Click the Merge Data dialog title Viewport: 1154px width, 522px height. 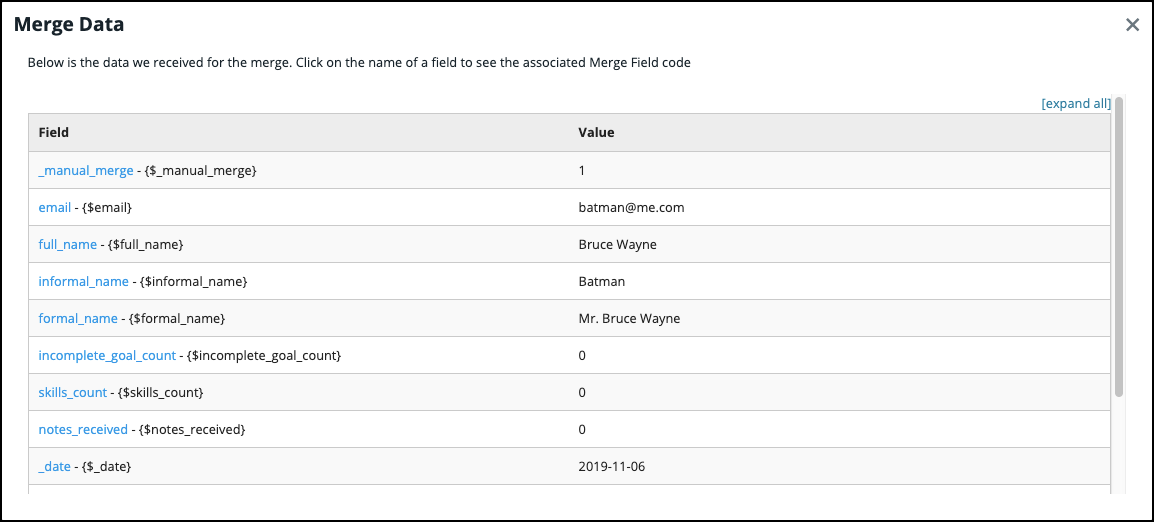pyautogui.click(x=69, y=25)
